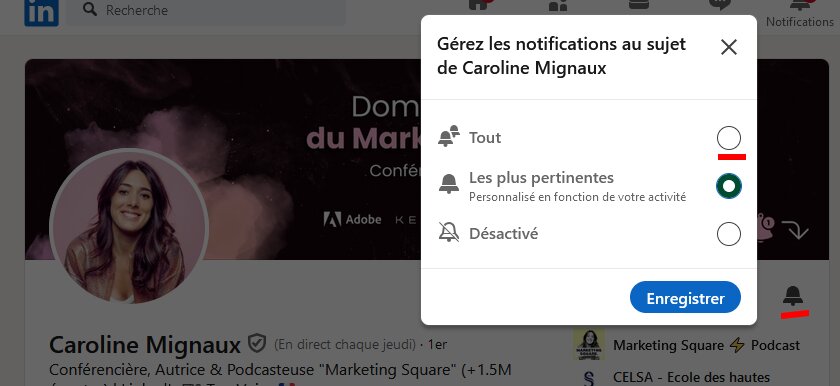Click the Recherche search field
This screenshot has width=840, height=386.
(x=206, y=12)
